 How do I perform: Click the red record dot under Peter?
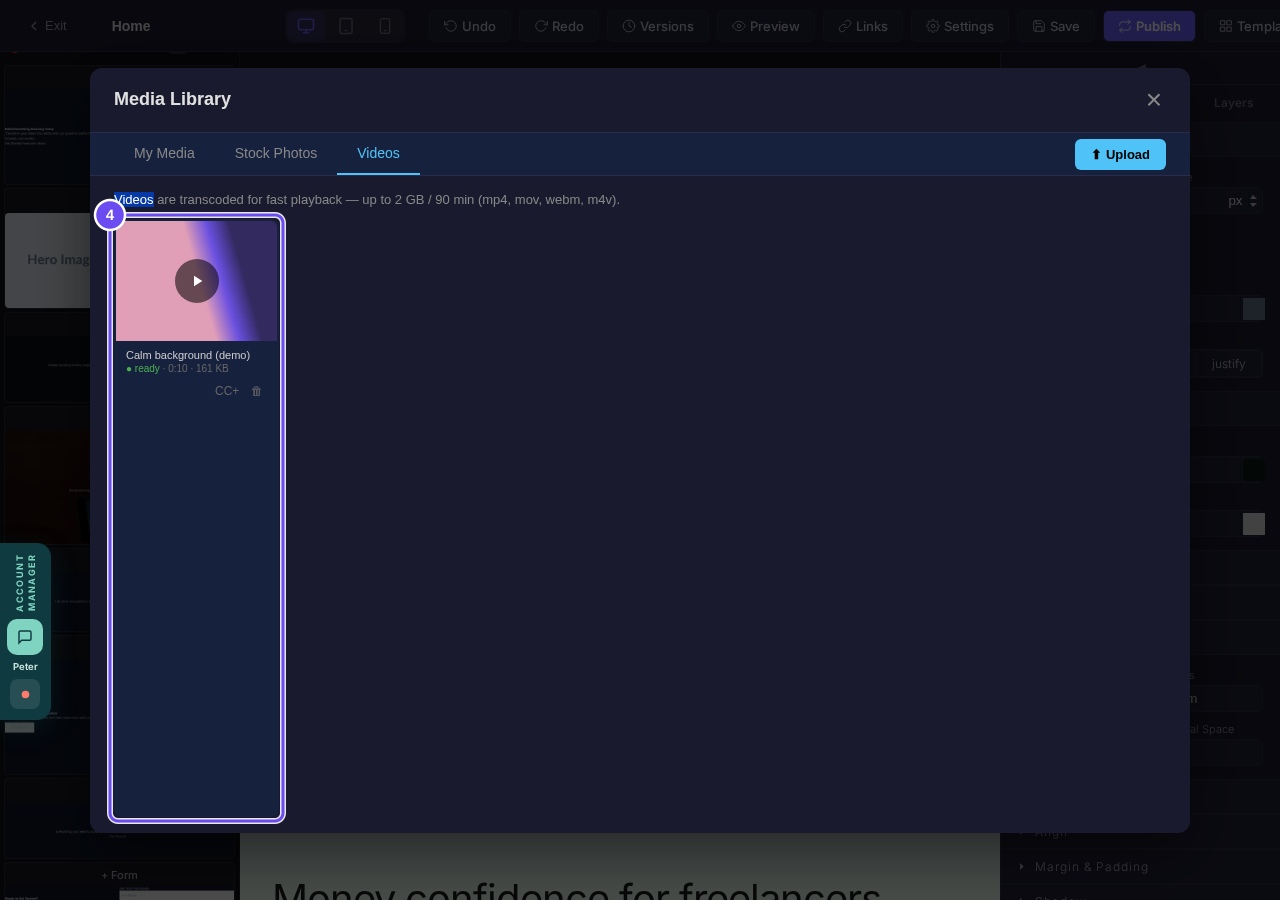tap(25, 694)
